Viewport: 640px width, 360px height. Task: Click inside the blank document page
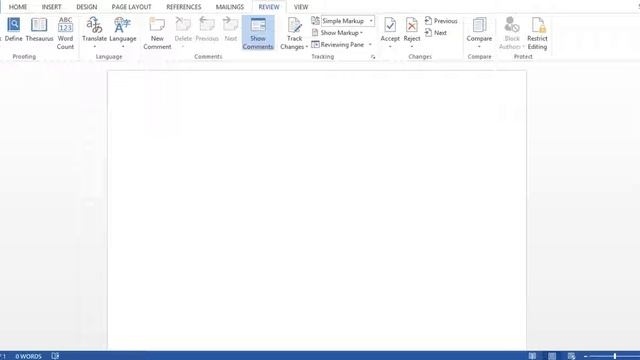click(x=317, y=210)
